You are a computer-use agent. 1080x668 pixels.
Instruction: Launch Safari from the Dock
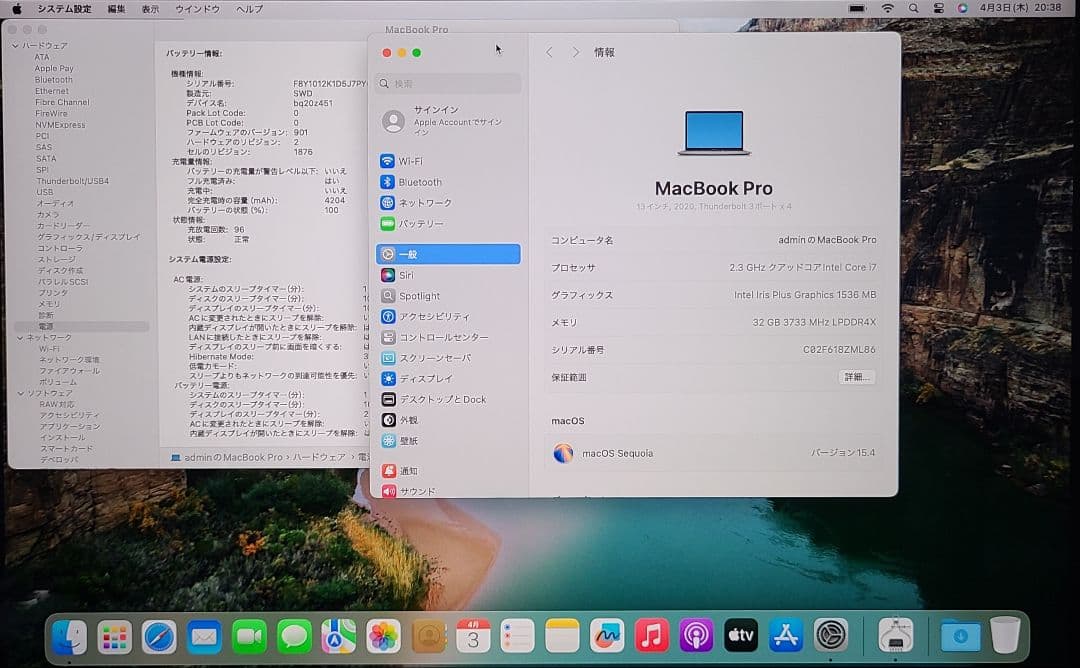click(x=159, y=635)
